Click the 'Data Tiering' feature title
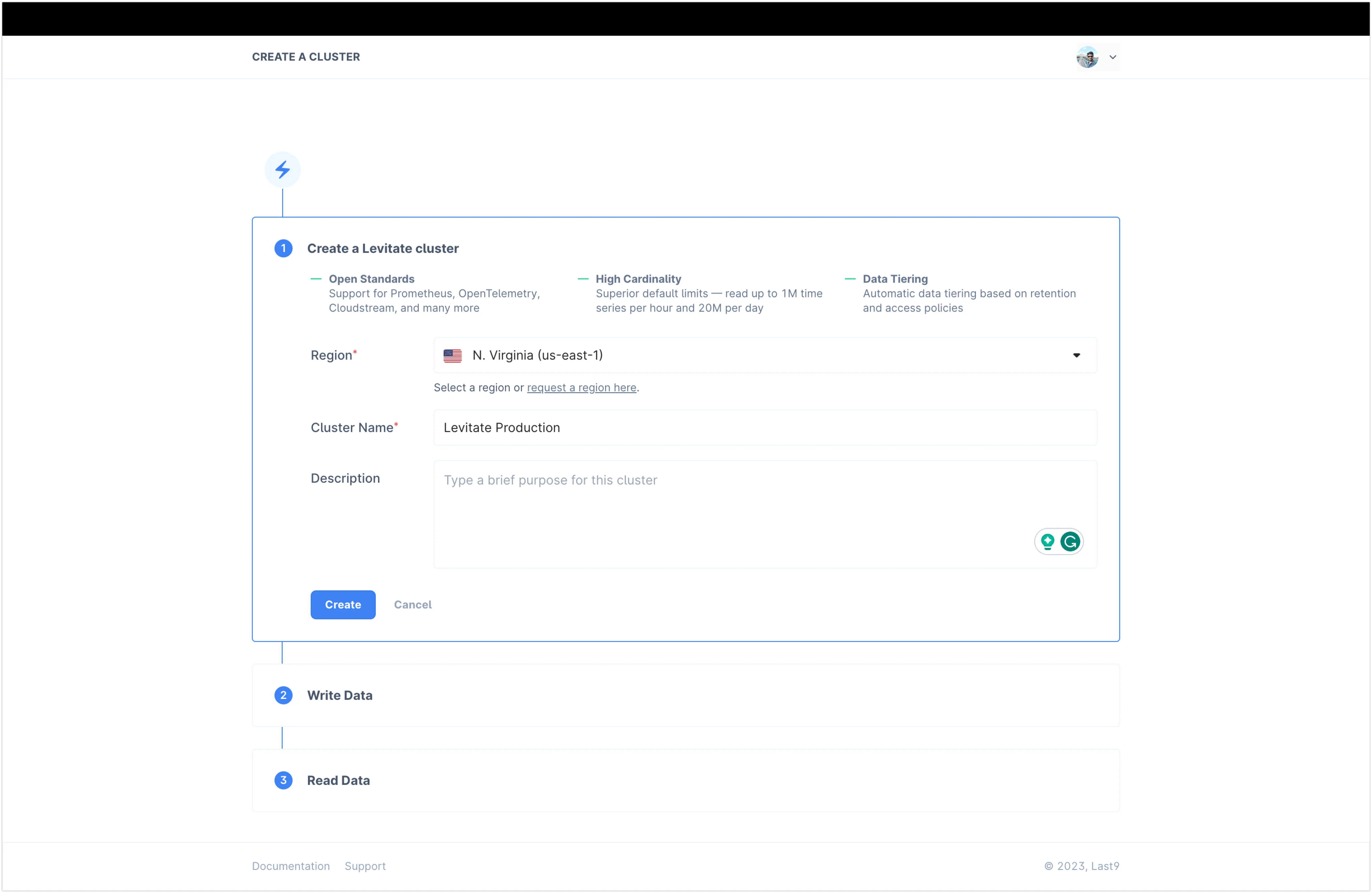This screenshot has height=893, width=1372. pos(895,279)
